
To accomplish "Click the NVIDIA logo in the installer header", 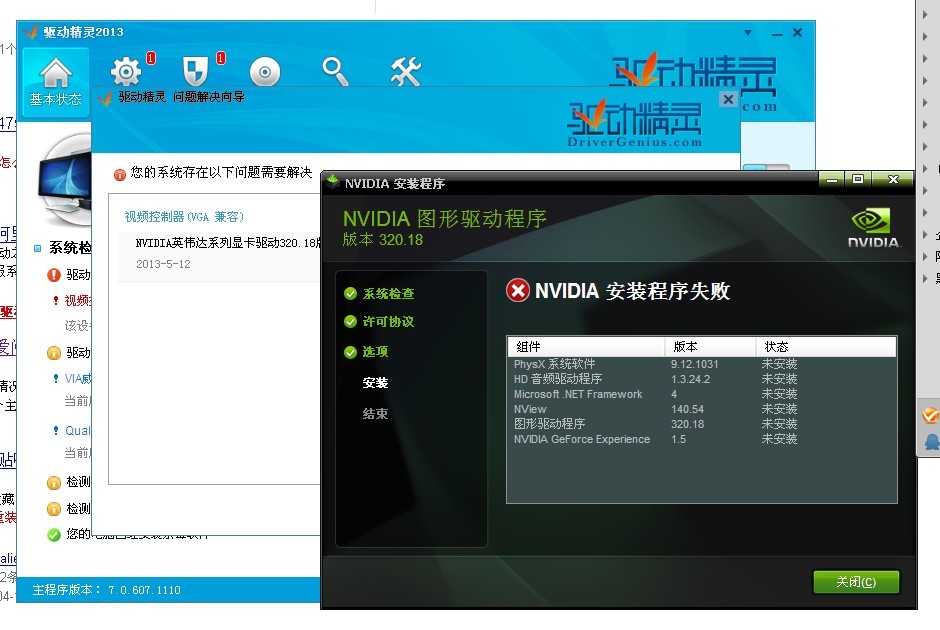I will (x=873, y=227).
